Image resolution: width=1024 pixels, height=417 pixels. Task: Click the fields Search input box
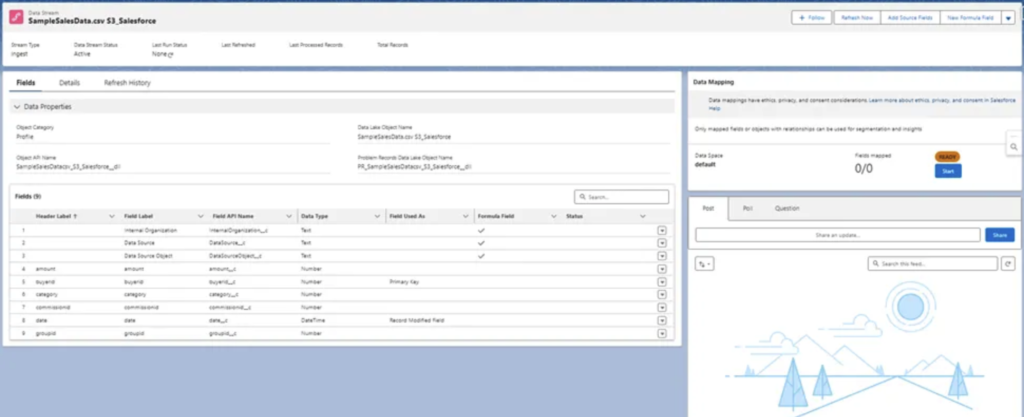tap(621, 196)
